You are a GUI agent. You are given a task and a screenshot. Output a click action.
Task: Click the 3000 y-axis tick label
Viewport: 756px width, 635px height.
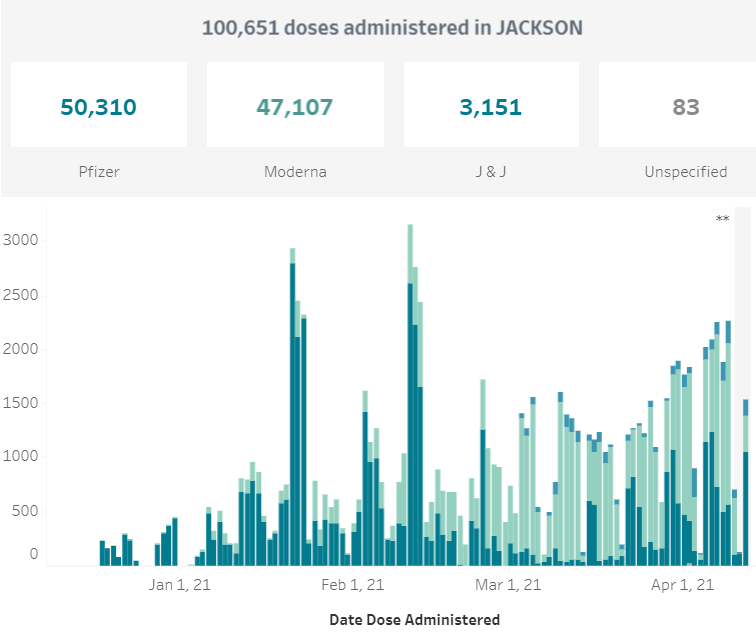[x=20, y=240]
